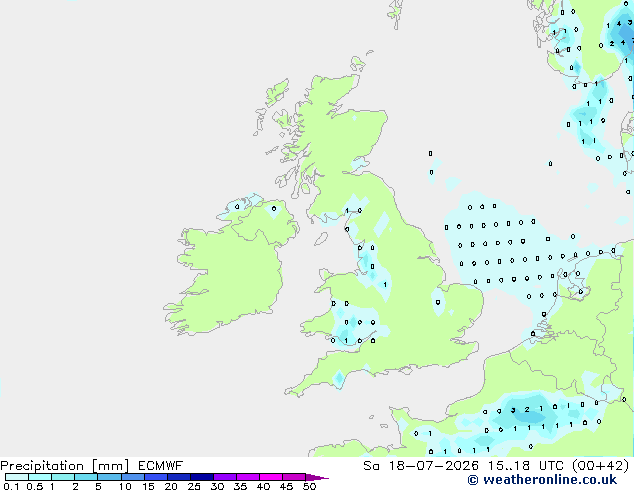Select the 20 to 25 mm legend swatch
Screen dimensions: 634x490
178,477
